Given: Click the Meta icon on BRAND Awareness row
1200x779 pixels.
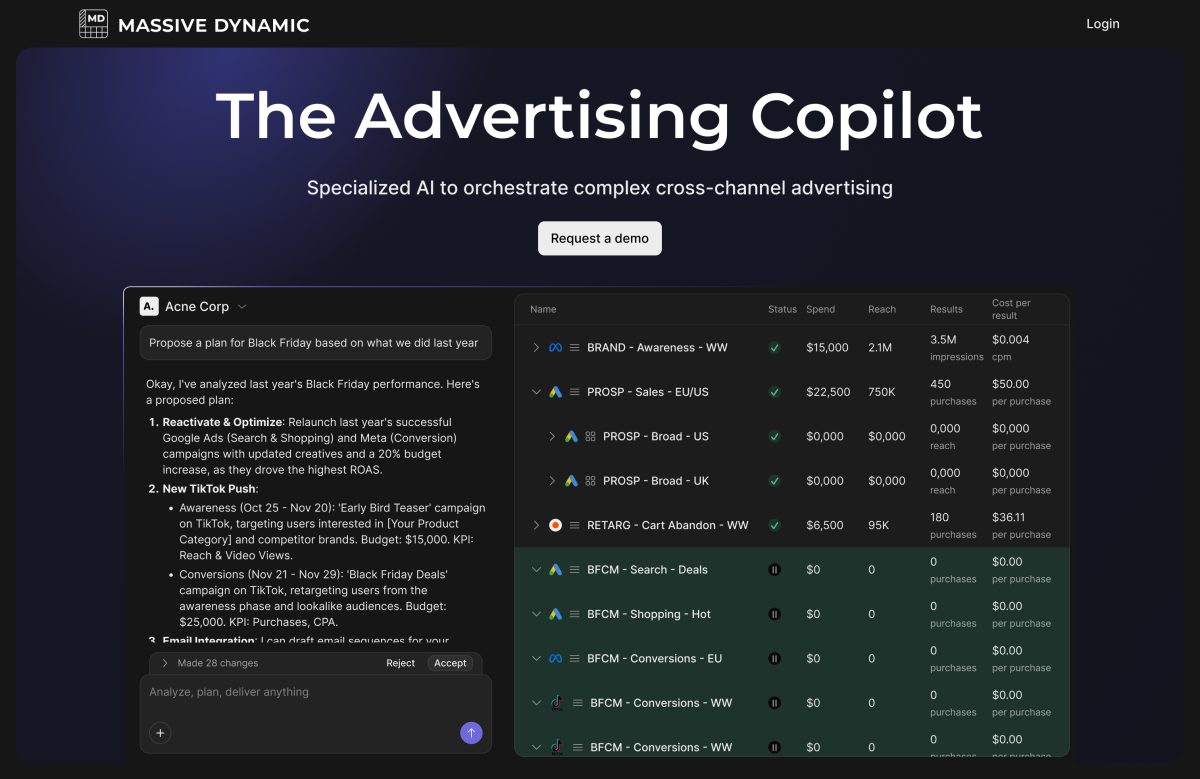Looking at the screenshot, I should point(555,348).
